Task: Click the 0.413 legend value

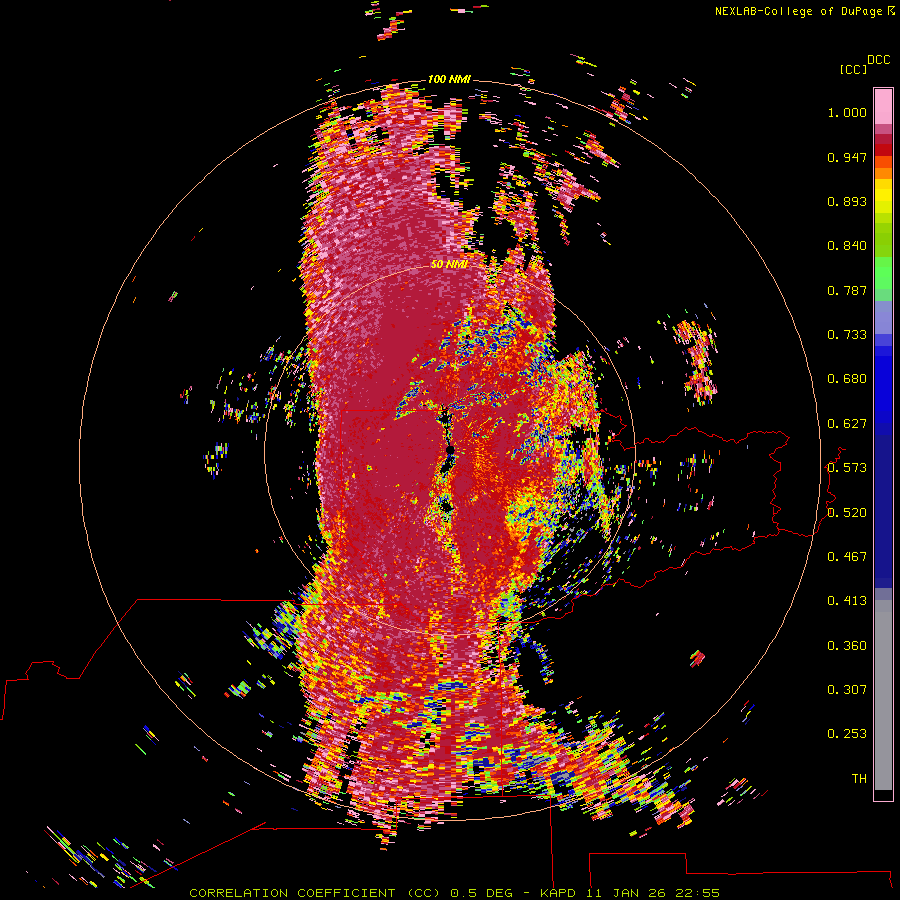Action: [847, 601]
